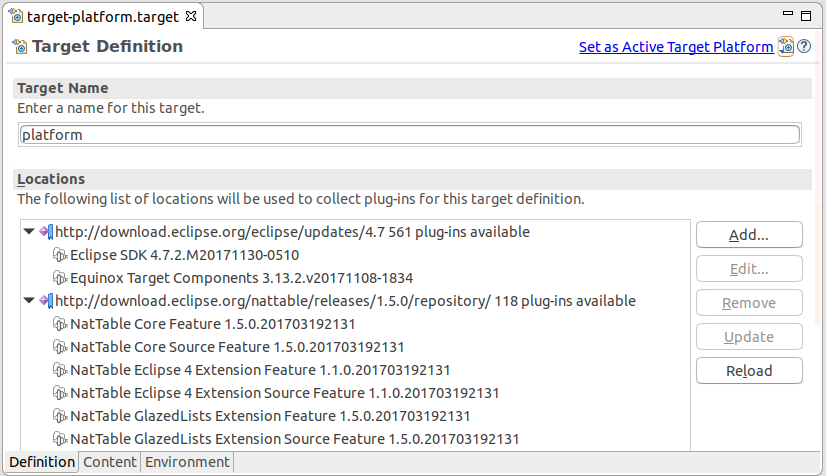Select NatTable GlazedLists Extension Source Feature

coord(294,439)
